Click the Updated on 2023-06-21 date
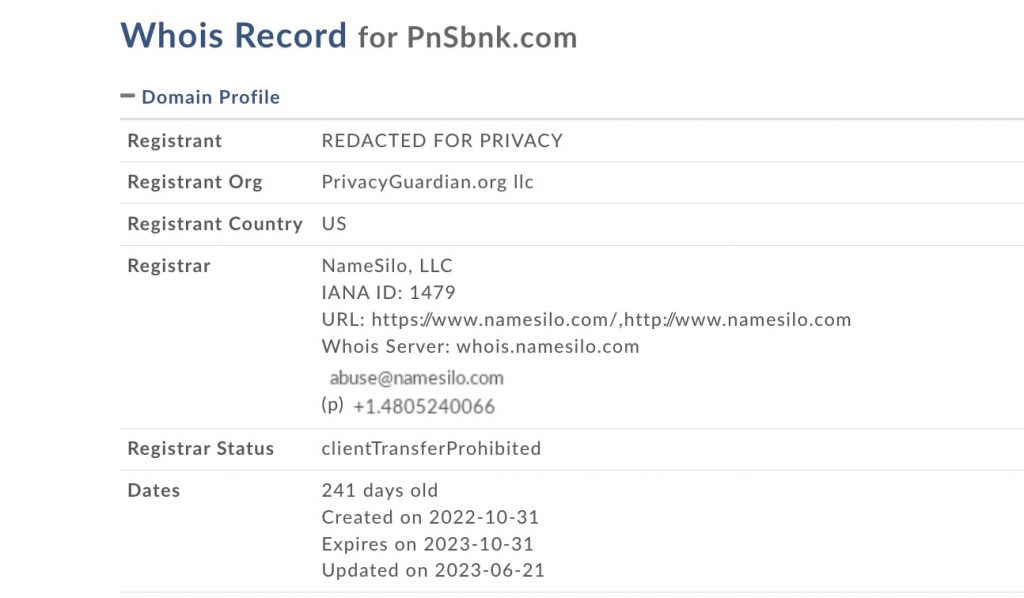This screenshot has height=598, width=1024. click(x=432, y=572)
